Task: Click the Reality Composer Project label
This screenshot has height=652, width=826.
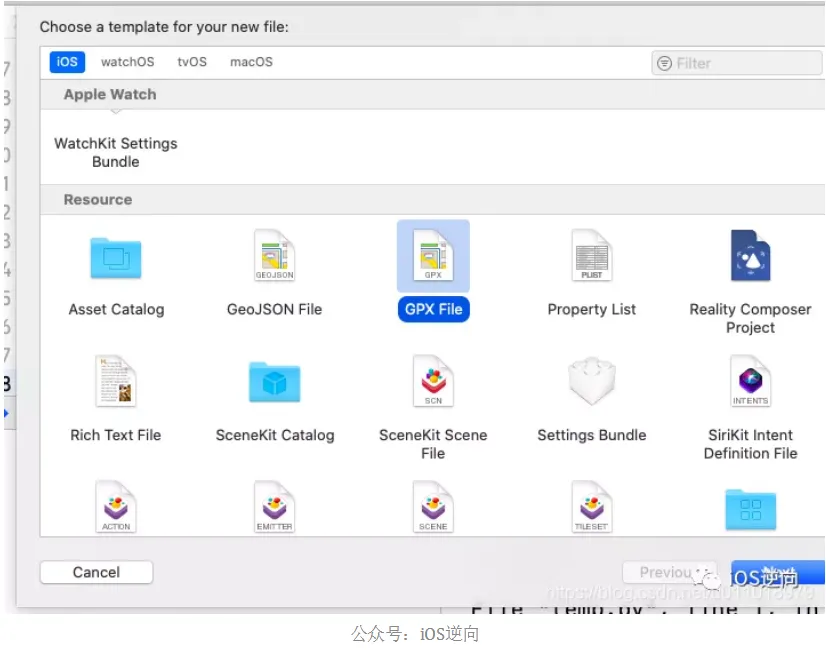Action: click(x=750, y=318)
